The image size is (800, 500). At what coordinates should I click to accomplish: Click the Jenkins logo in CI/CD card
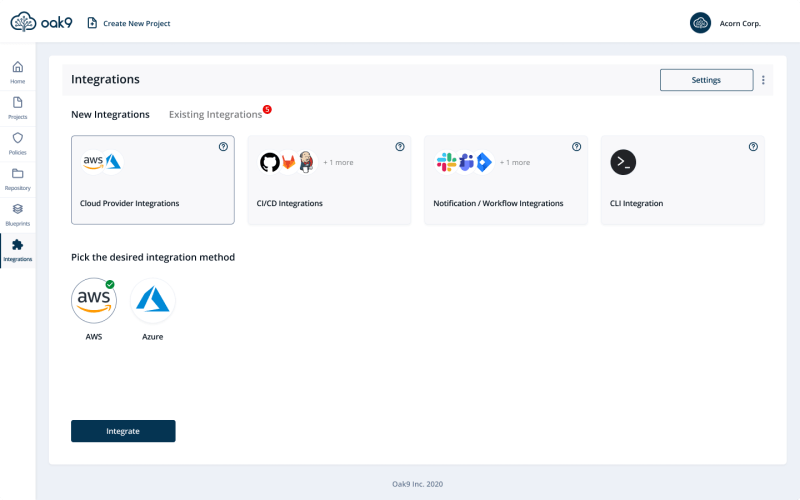click(306, 162)
